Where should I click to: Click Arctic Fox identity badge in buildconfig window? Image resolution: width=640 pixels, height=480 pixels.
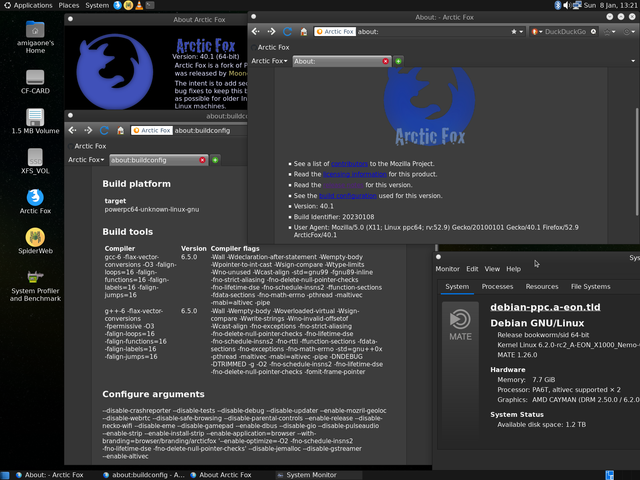152,130
